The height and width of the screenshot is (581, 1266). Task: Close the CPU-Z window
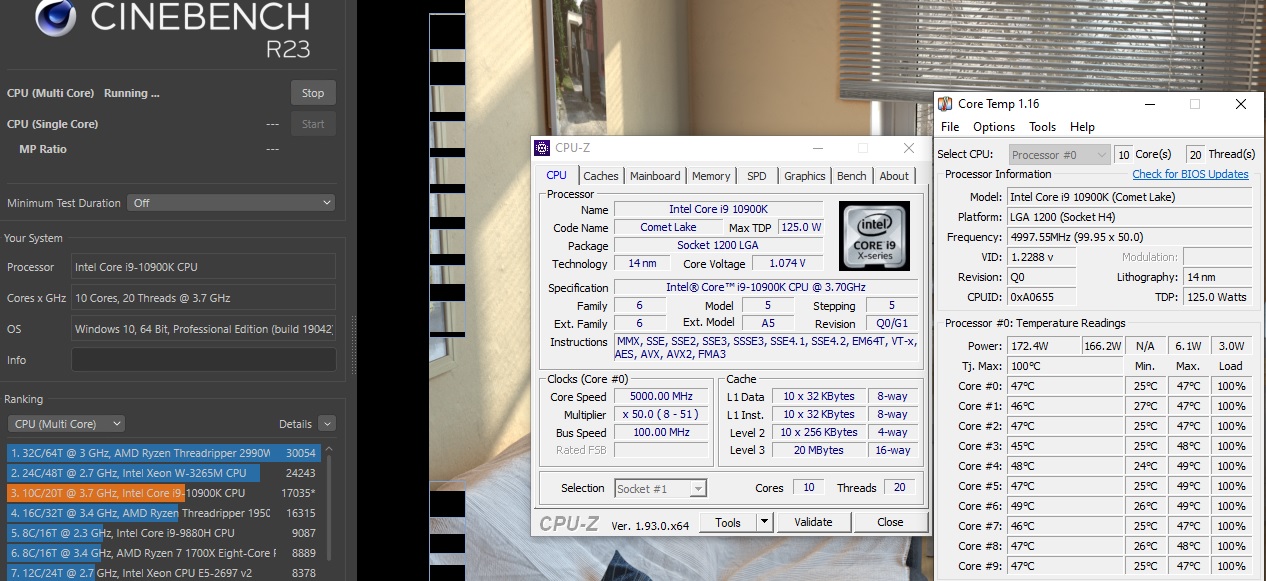[x=908, y=148]
